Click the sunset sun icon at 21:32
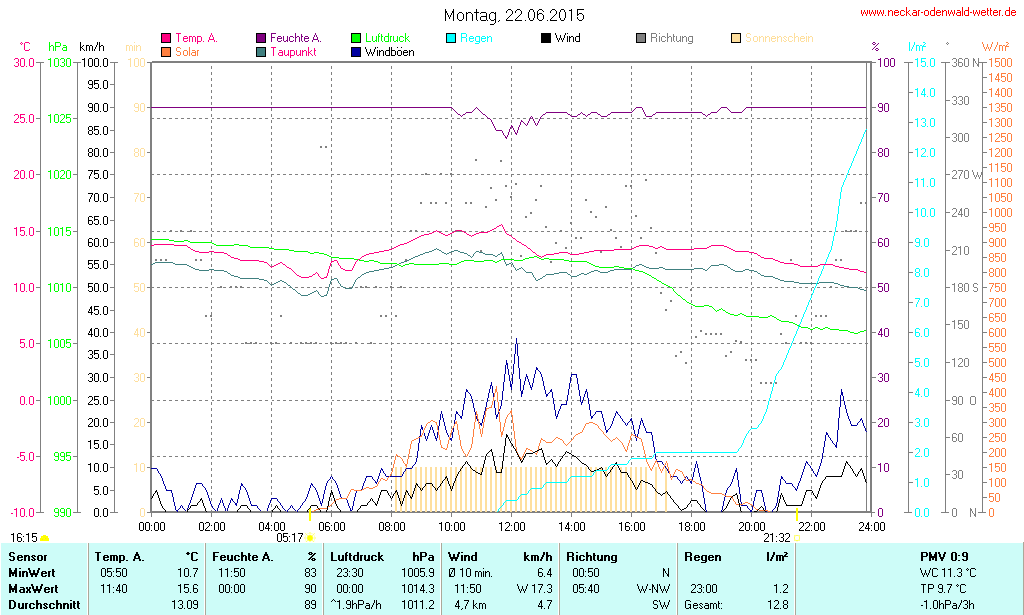This screenshot has height=615, width=1024. pos(797,538)
